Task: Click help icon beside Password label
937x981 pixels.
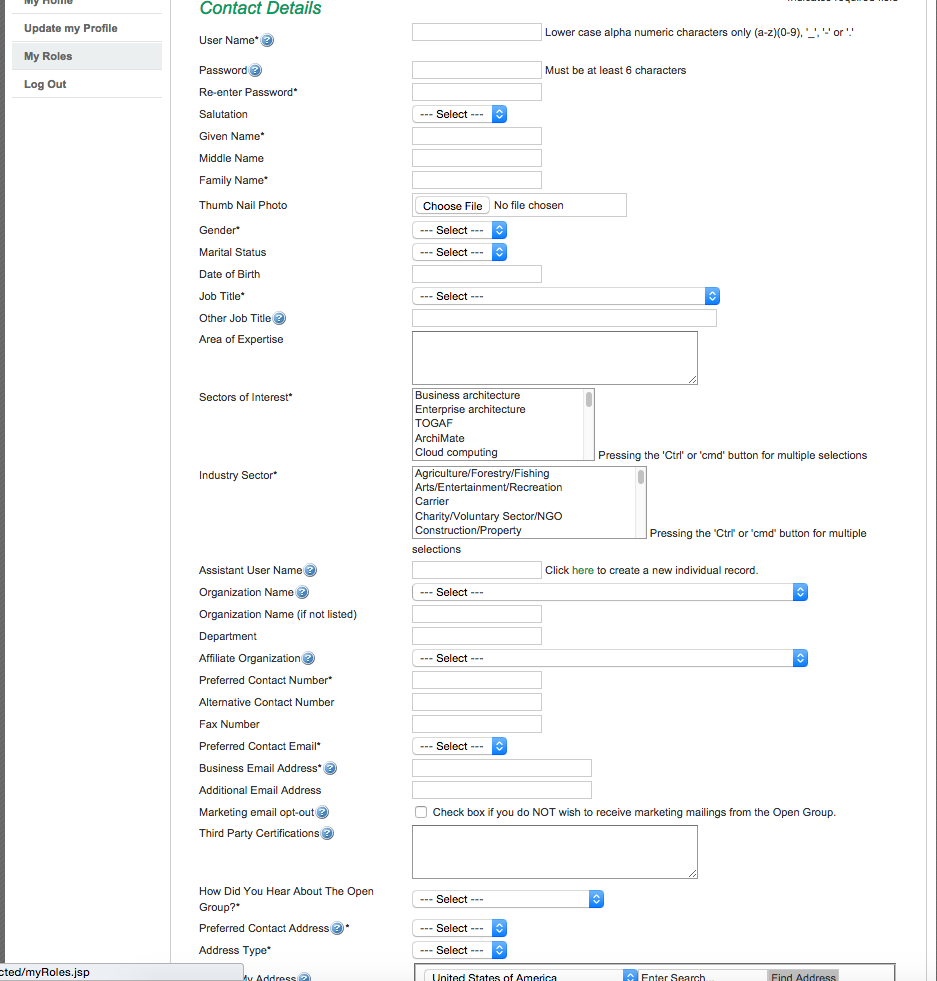Action: [x=255, y=71]
